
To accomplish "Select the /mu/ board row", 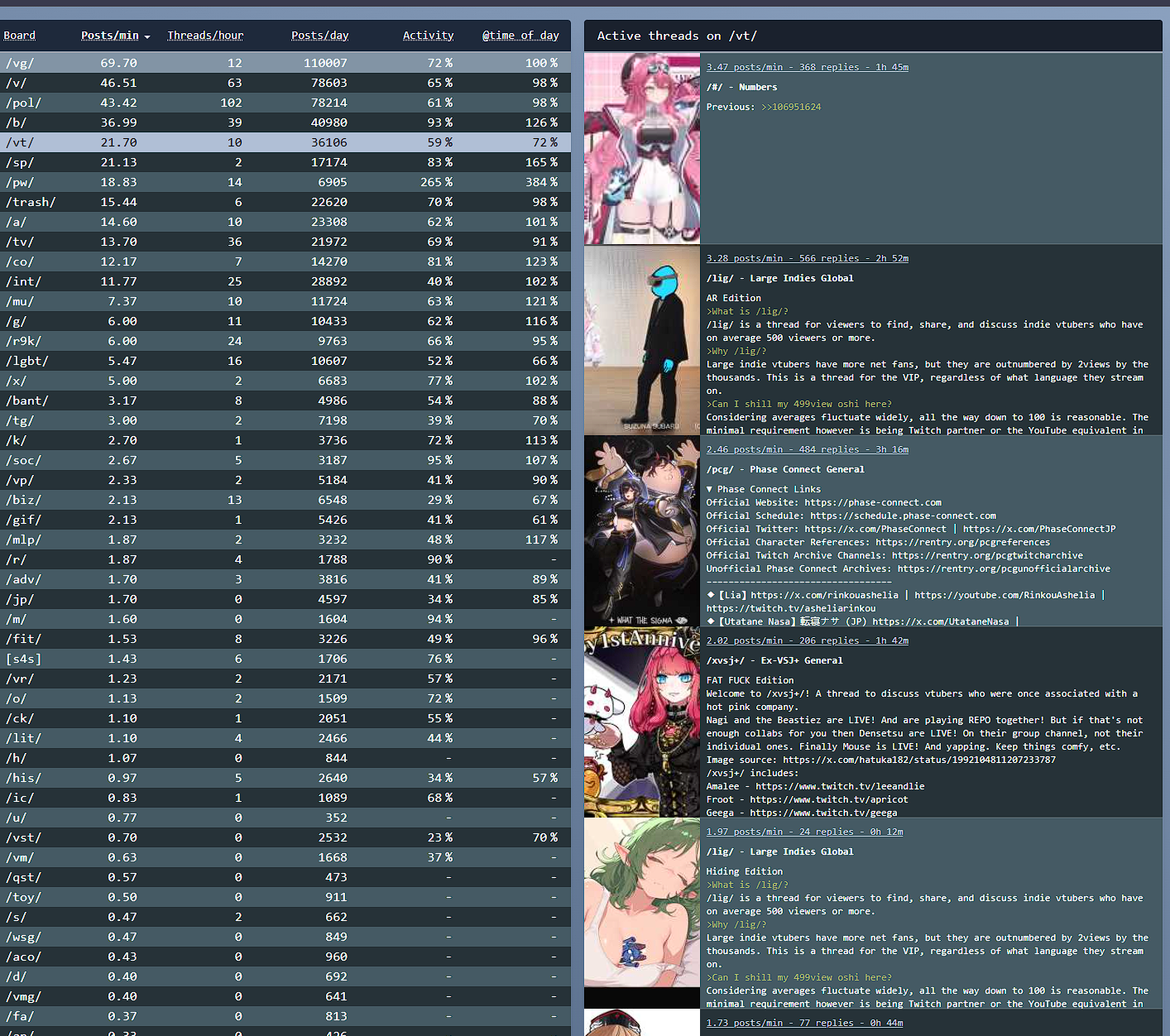I will coord(285,301).
